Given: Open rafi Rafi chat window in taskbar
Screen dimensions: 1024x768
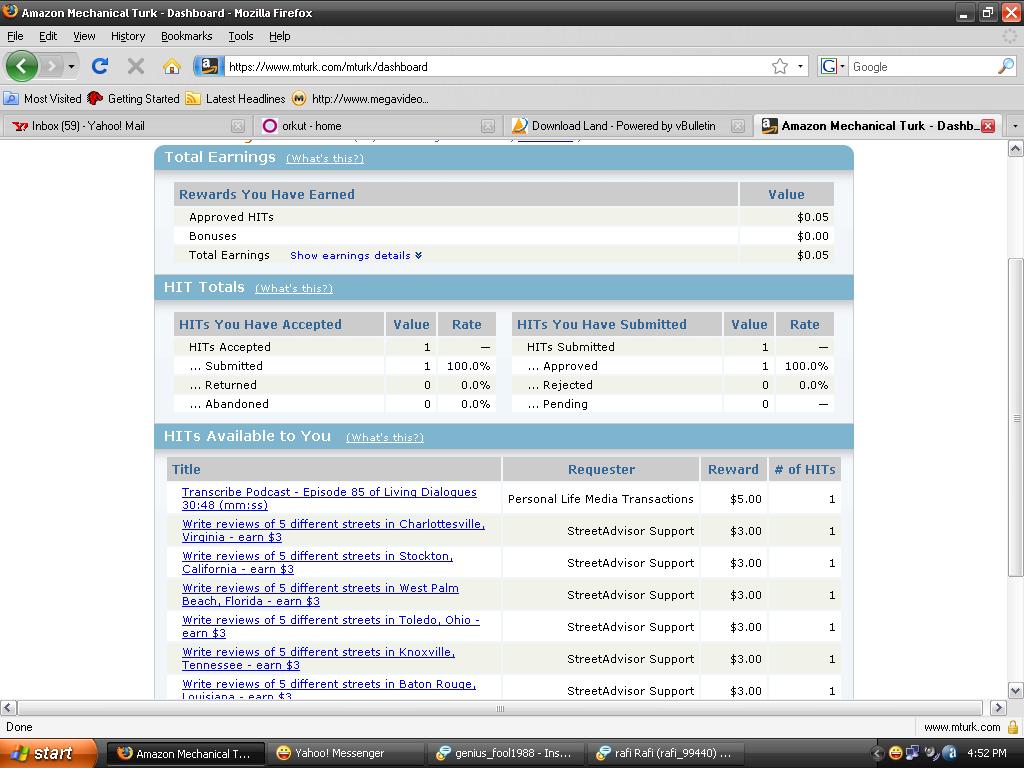Looking at the screenshot, I should pos(666,754).
